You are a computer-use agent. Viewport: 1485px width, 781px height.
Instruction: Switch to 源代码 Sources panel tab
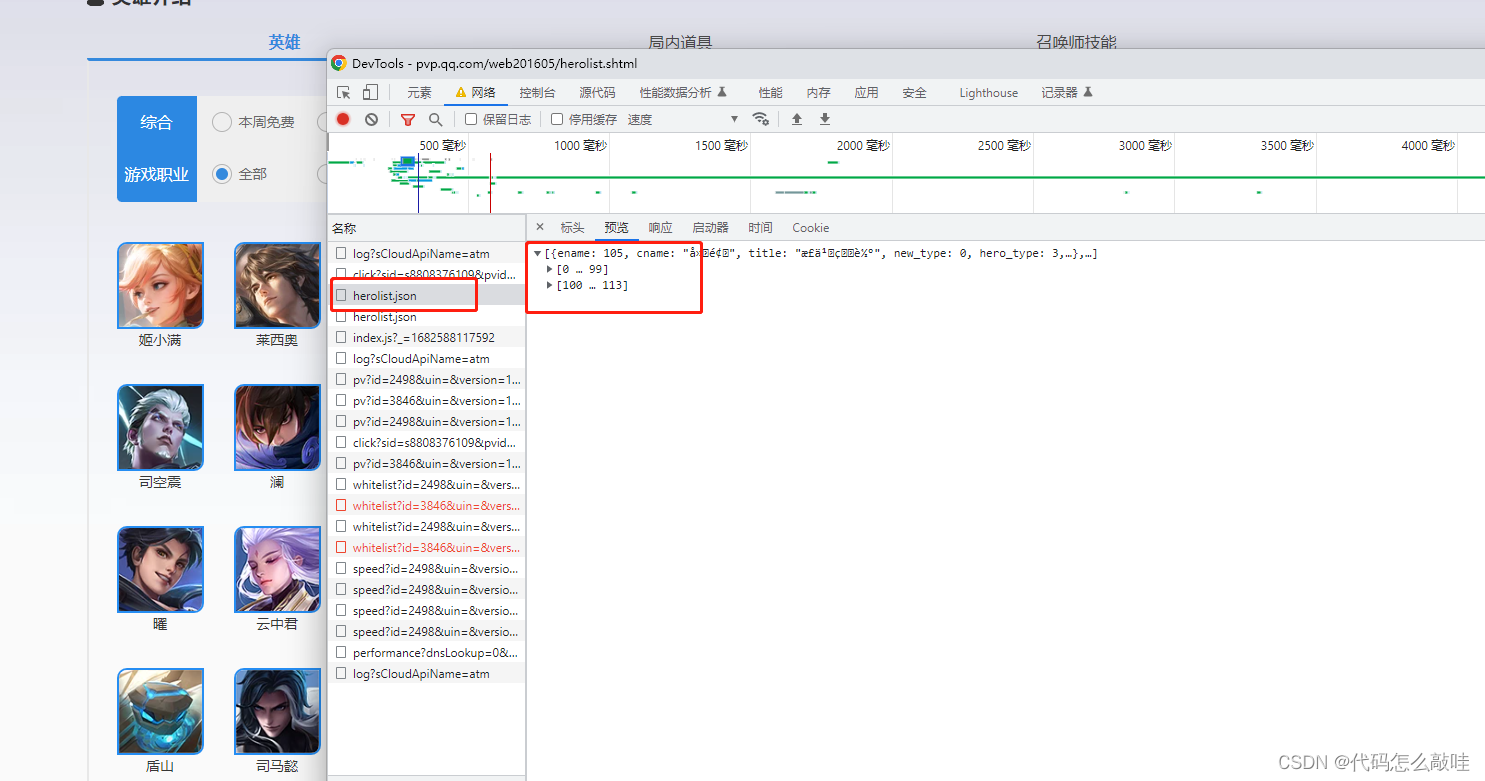coord(597,92)
